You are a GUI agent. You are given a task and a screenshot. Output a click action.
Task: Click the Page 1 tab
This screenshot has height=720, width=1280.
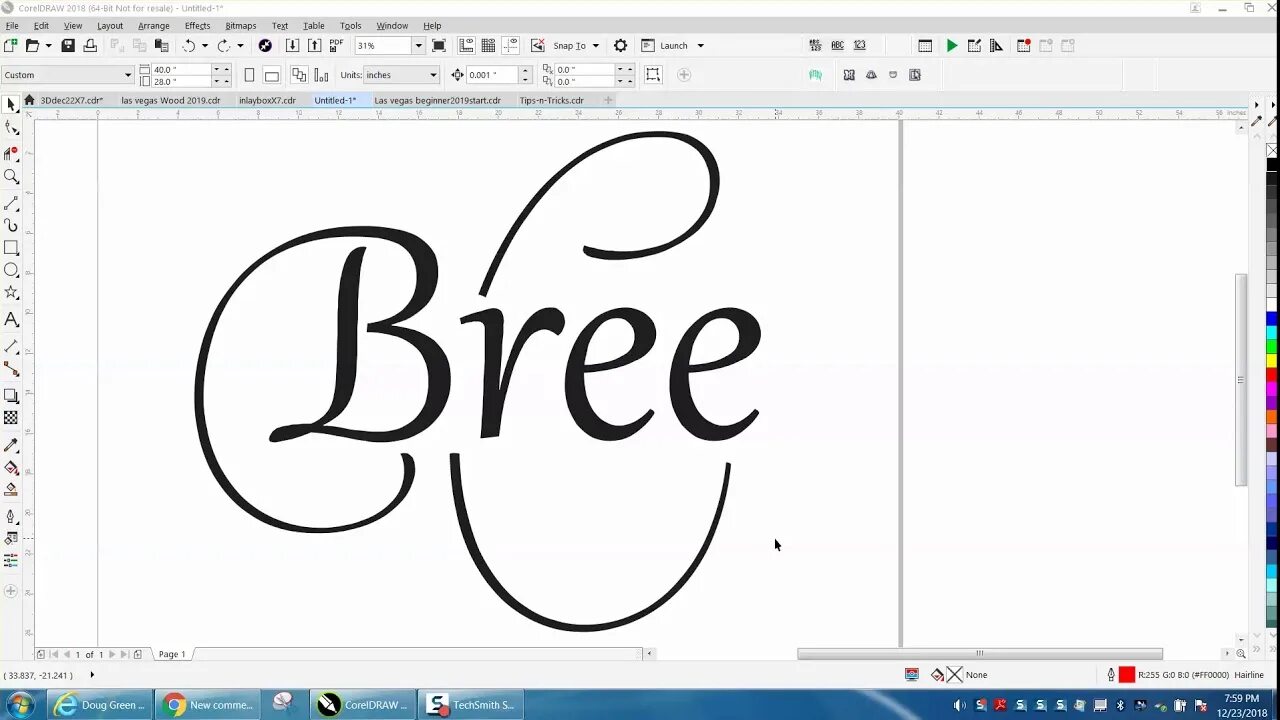click(x=172, y=654)
